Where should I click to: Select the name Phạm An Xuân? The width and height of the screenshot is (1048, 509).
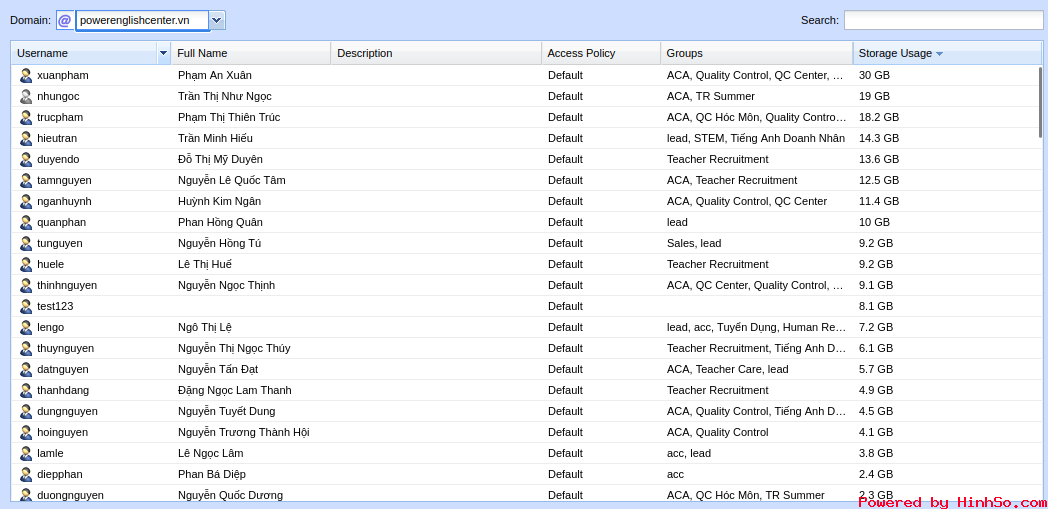point(215,75)
